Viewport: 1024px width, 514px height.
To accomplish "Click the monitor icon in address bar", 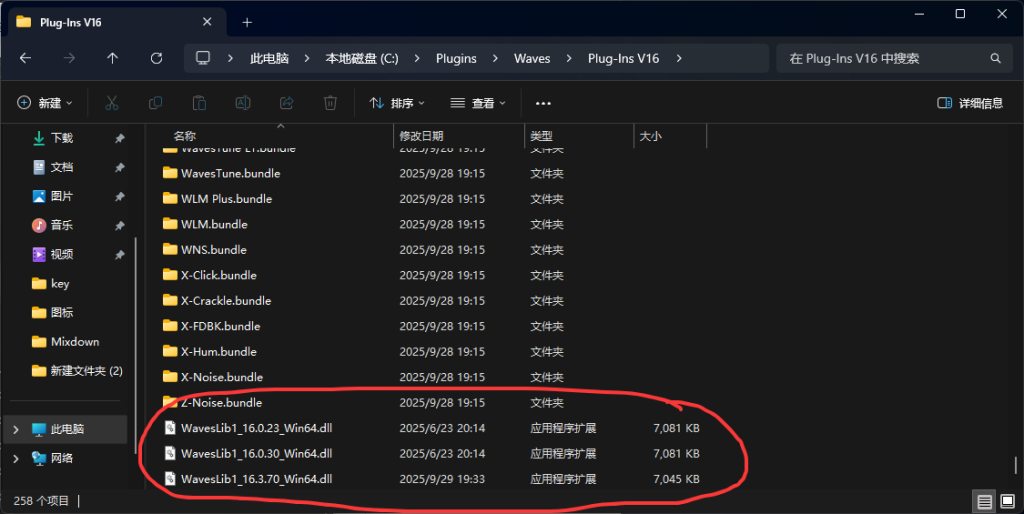I will tap(203, 58).
